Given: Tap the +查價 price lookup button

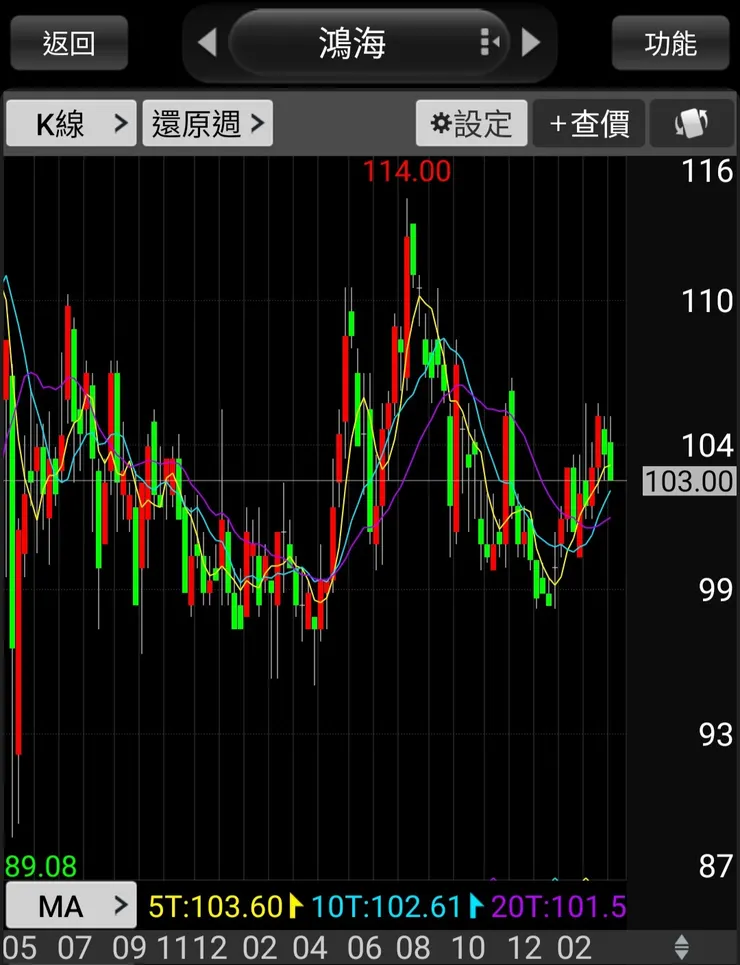Looking at the screenshot, I should click(589, 123).
